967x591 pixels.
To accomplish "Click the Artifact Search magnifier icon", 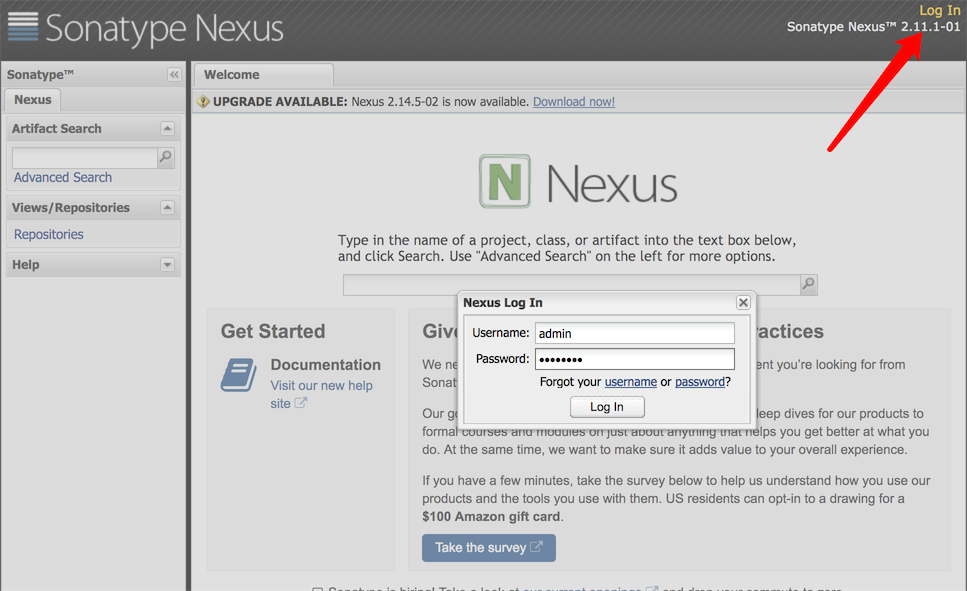I will (165, 157).
